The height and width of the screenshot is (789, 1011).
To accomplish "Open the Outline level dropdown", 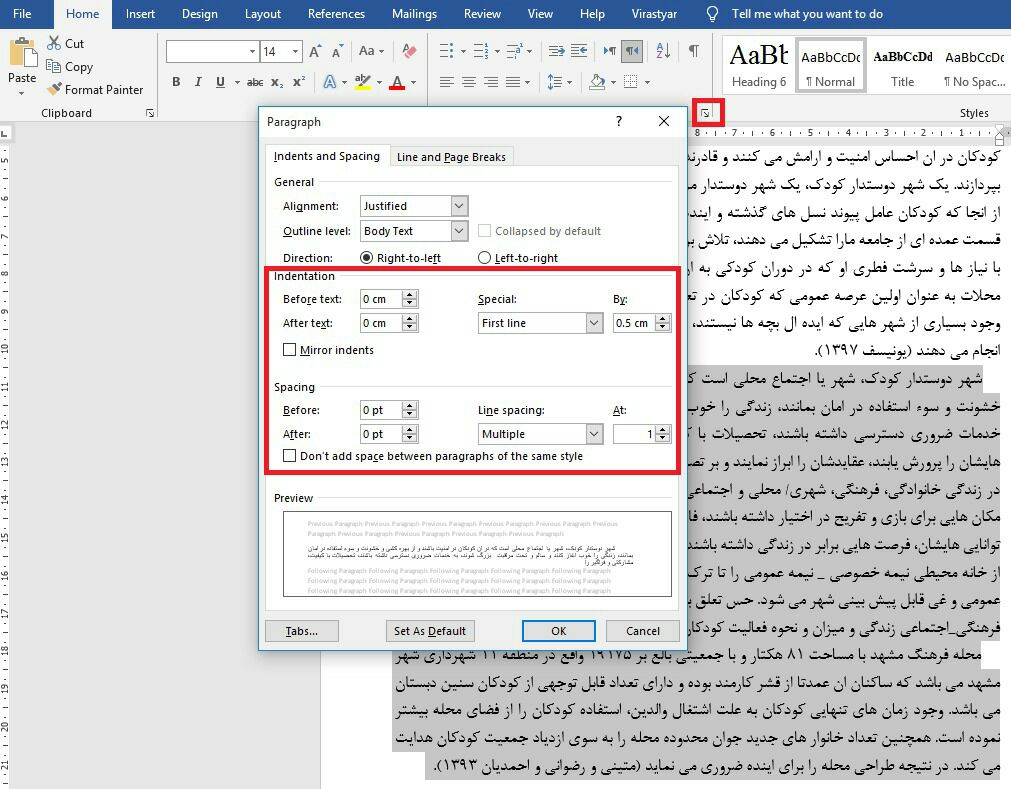I will click(458, 231).
